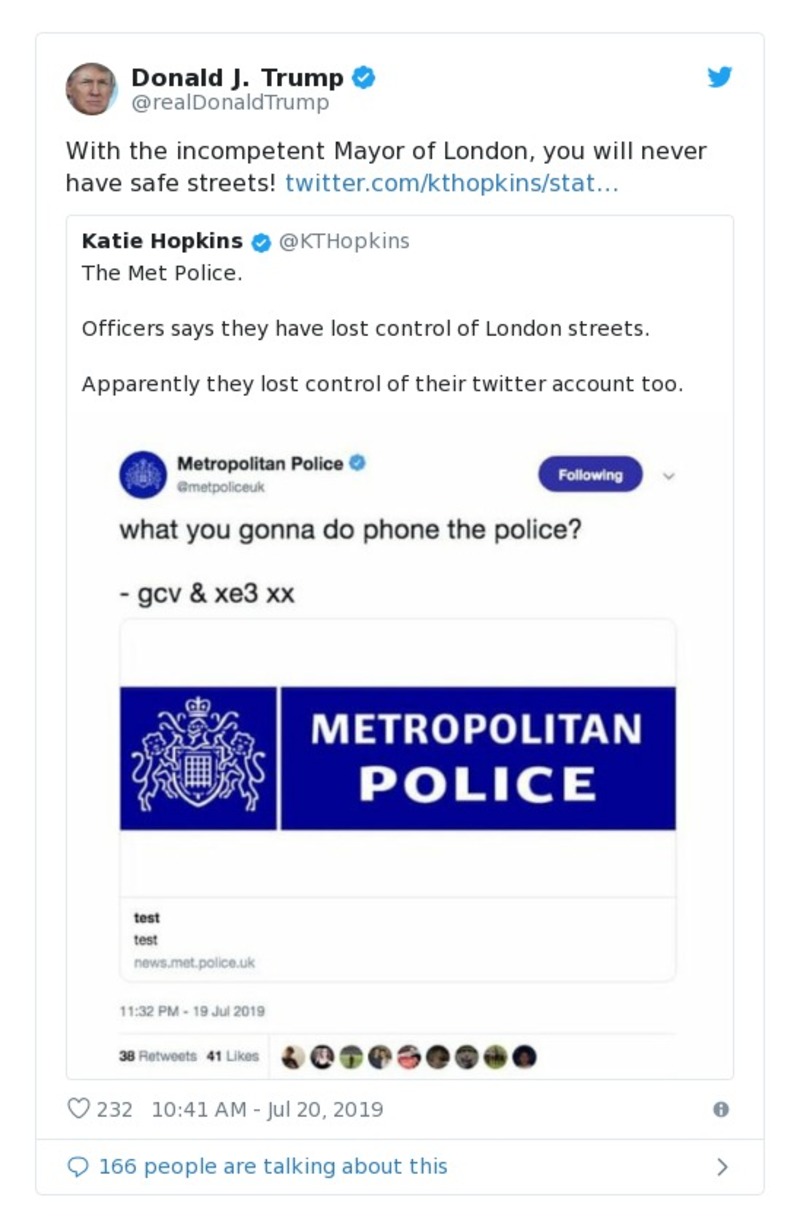Click the Metropolitan Police avatar crest
This screenshot has width=800, height=1232.
(143, 474)
